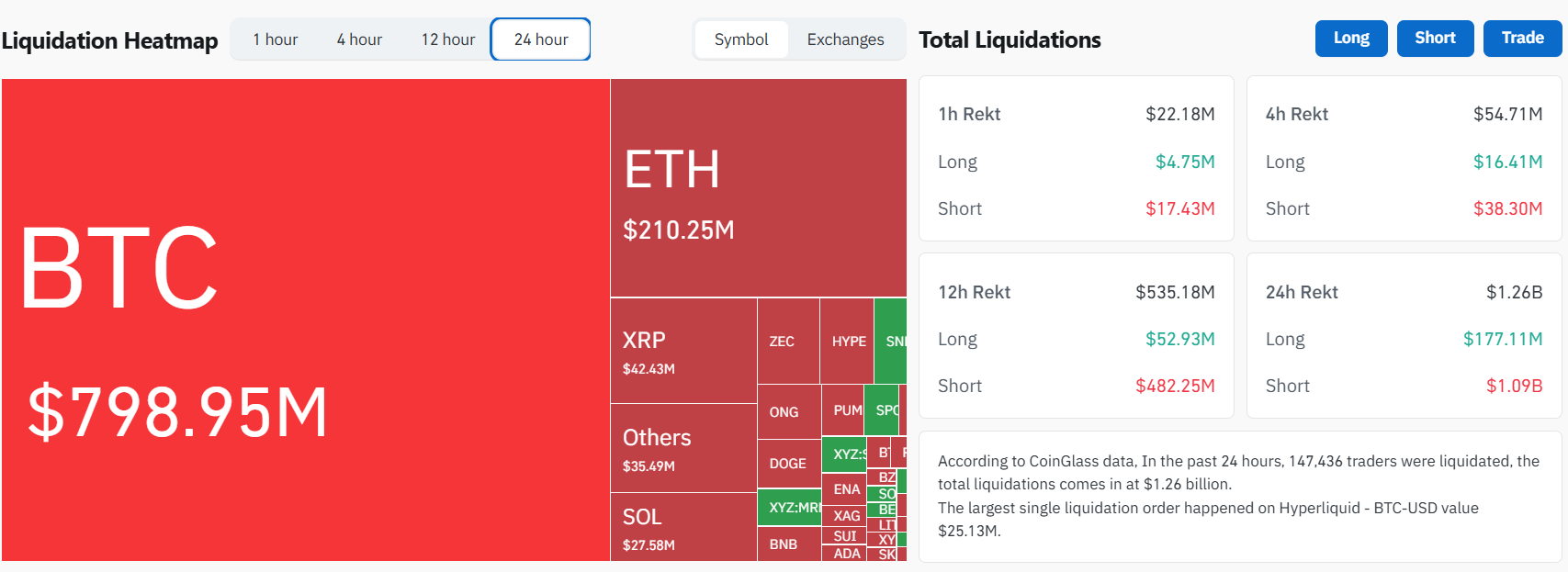This screenshot has width=1568, height=572.
Task: Toggle view to Exchanges
Action: 845,39
